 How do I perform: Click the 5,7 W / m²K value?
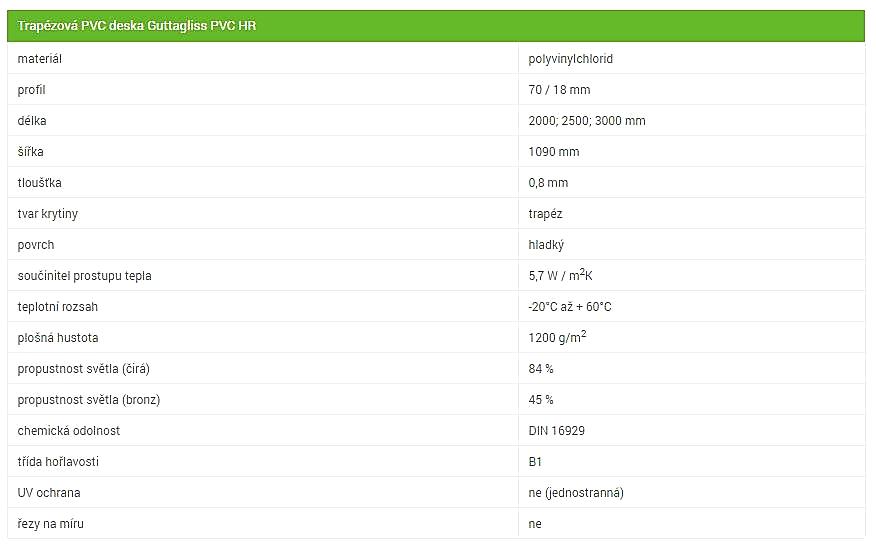(560, 275)
